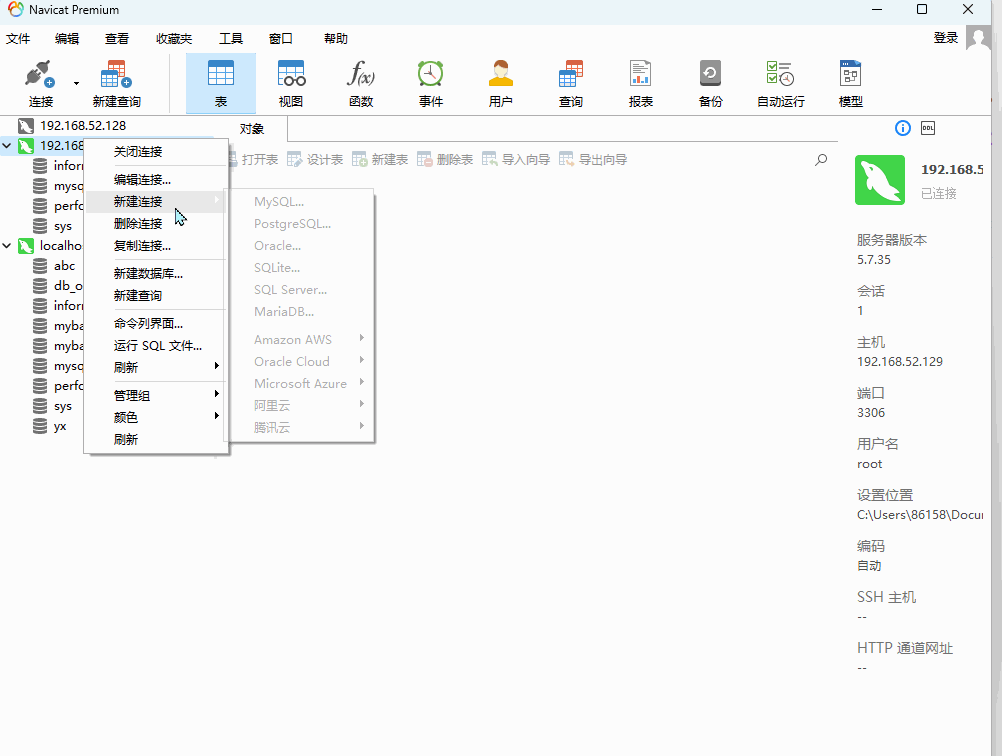
Task: Click the 设计表 button
Action: point(315,160)
